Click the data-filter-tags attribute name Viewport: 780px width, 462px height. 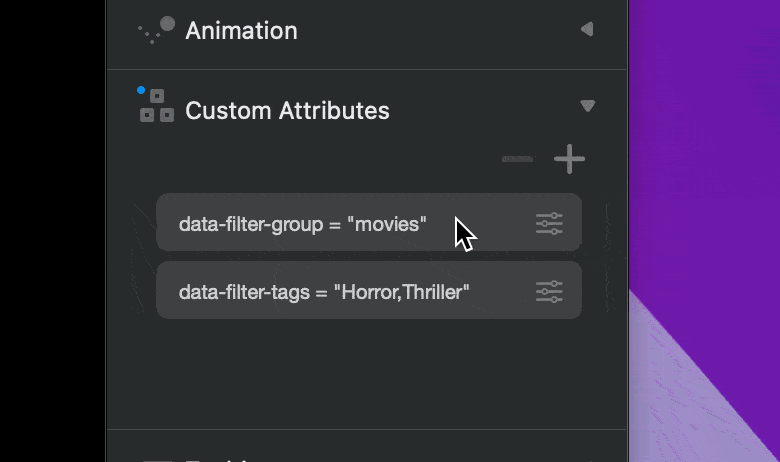point(246,292)
